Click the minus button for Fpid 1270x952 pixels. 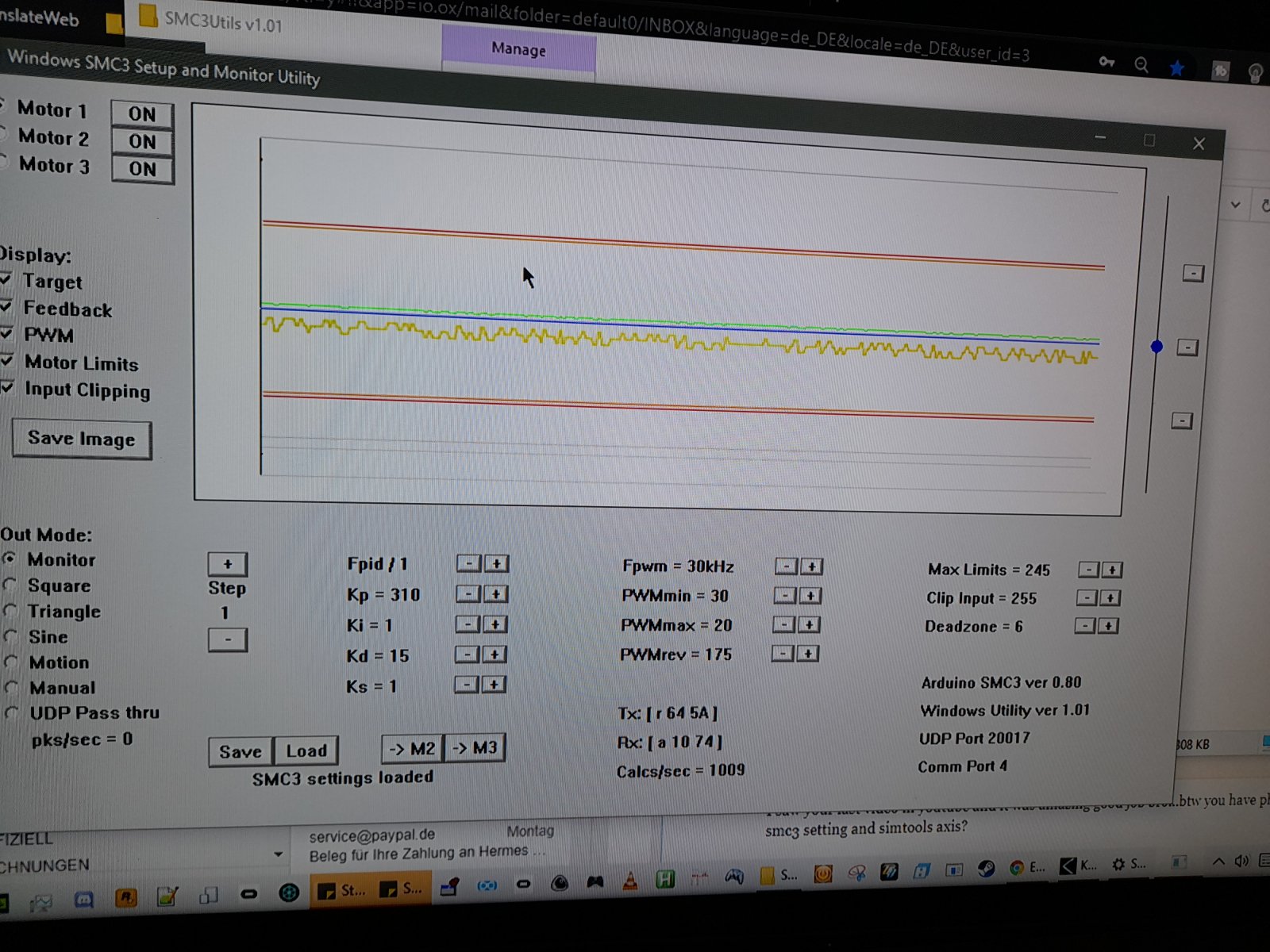469,563
